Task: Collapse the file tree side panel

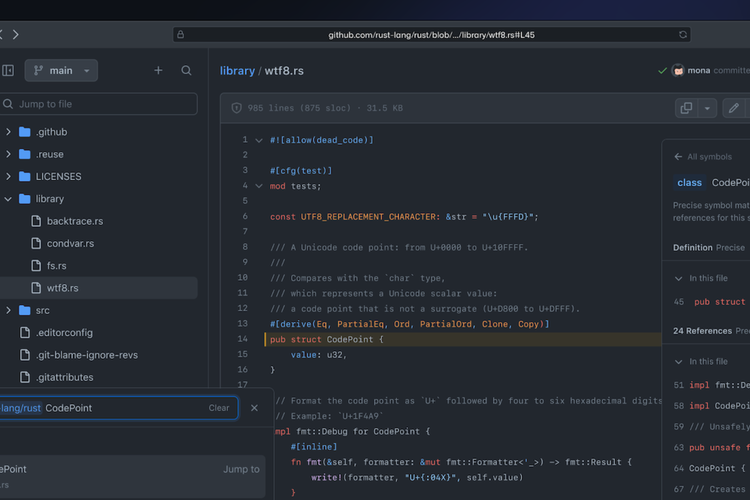Action: click(8, 71)
